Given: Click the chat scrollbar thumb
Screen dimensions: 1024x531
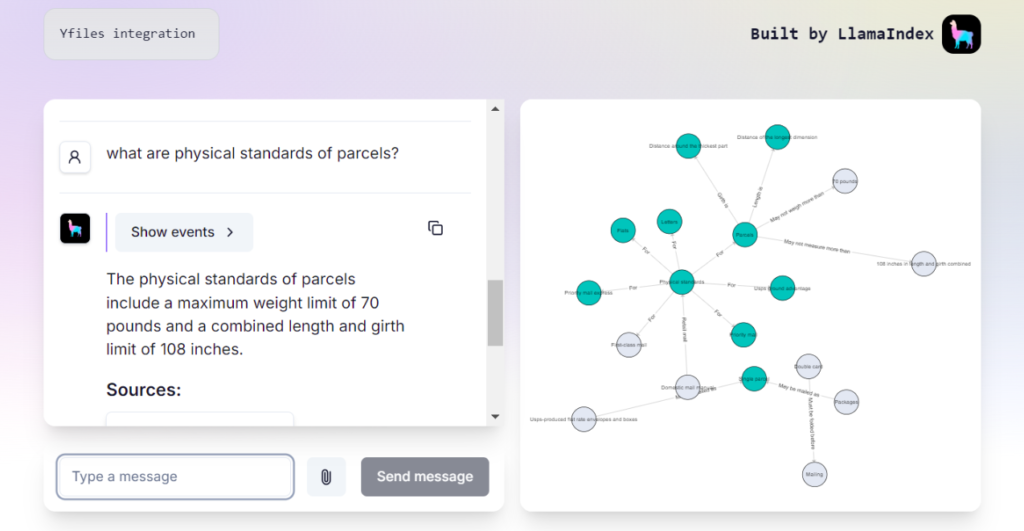Looking at the screenshot, I should 495,313.
